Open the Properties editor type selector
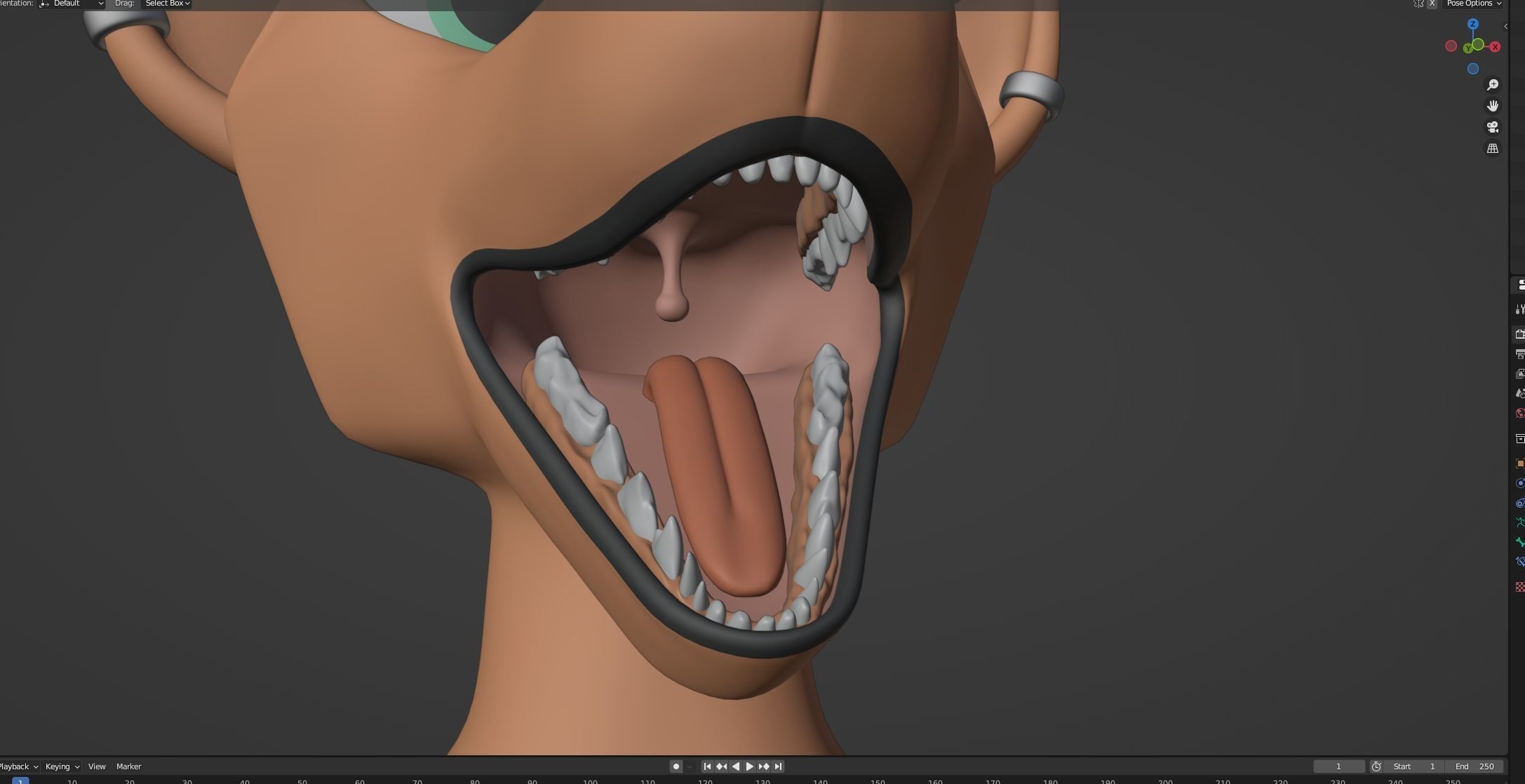Viewport: 1525px width, 784px height. point(1519,285)
